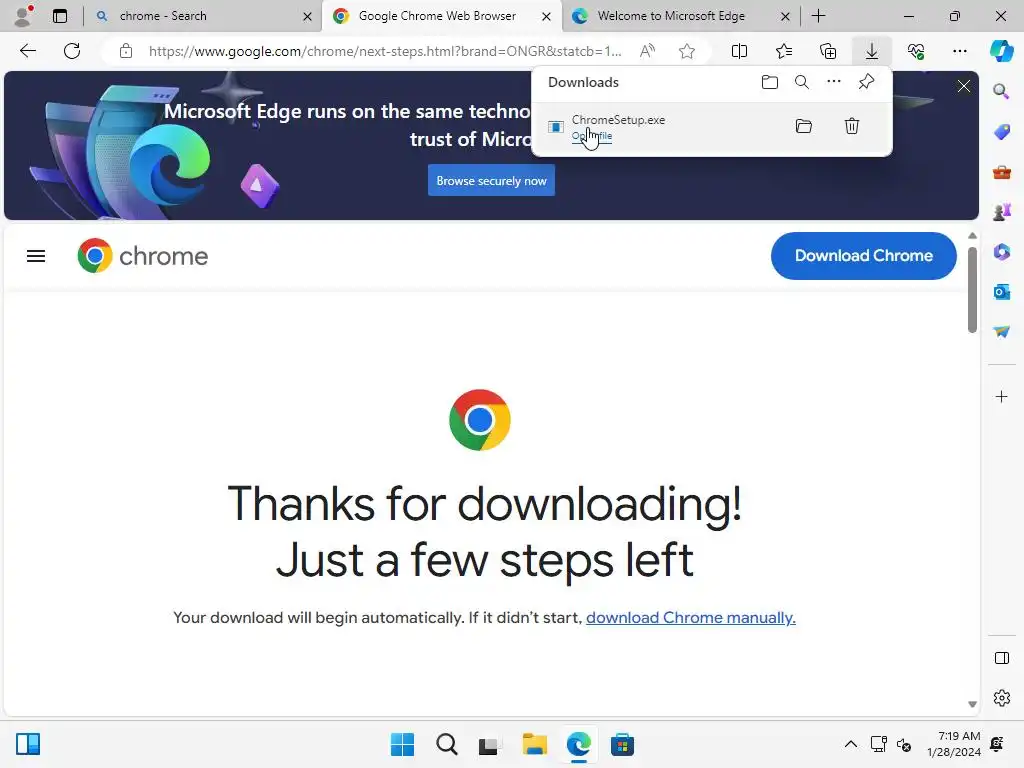Open sidebar settings gear icon
This screenshot has width=1024, height=768.
(x=1002, y=698)
